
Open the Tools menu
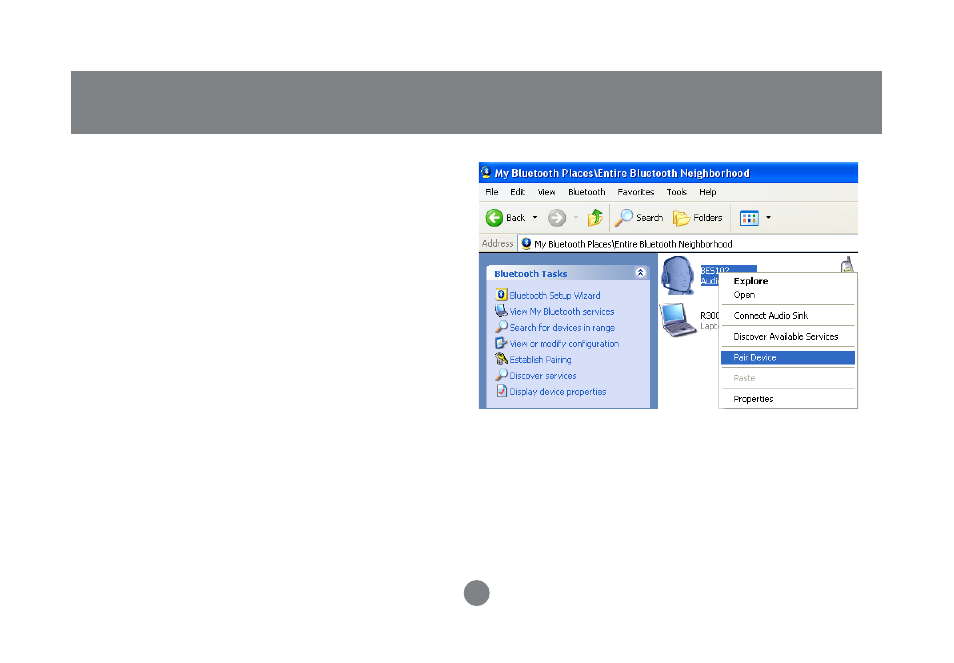pyautogui.click(x=677, y=192)
